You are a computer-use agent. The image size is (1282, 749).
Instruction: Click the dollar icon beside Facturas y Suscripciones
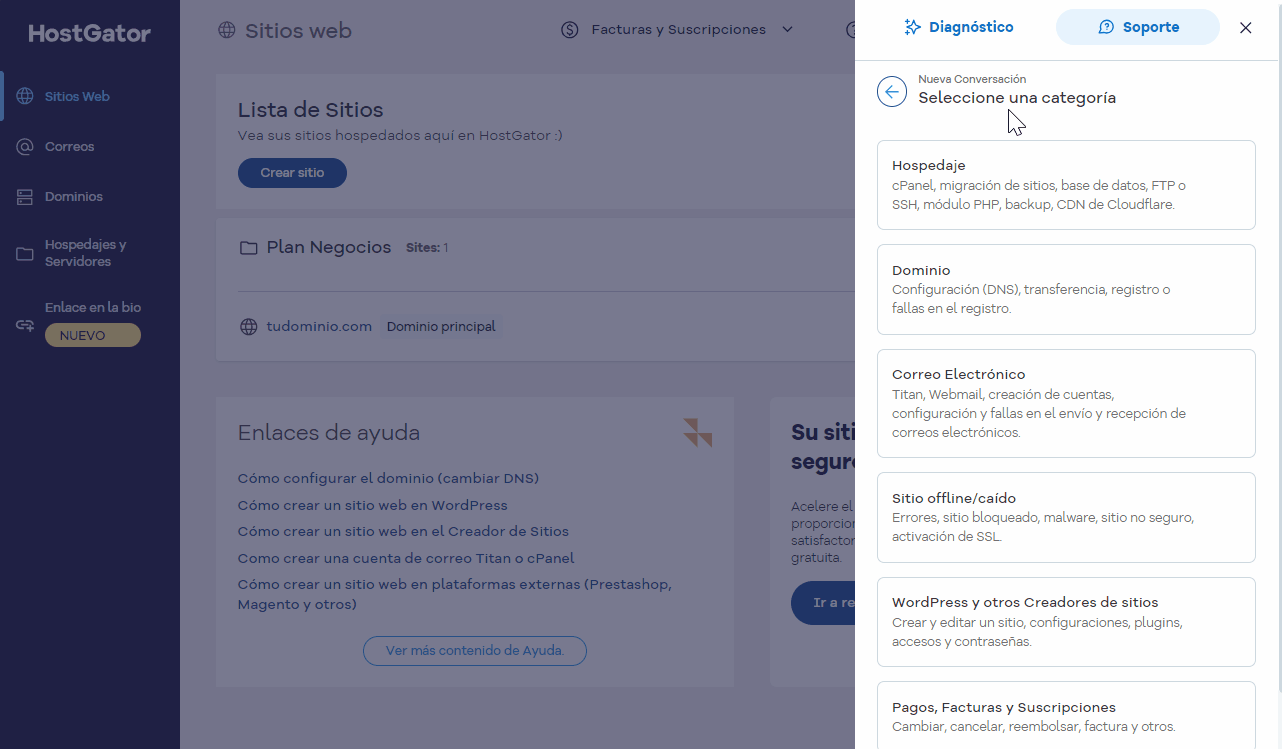point(570,30)
